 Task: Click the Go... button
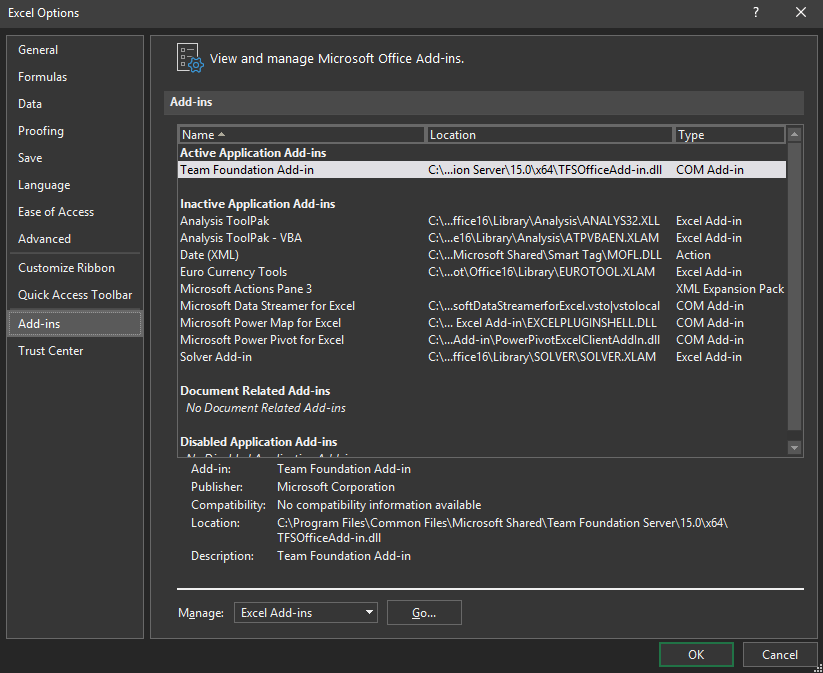pos(424,613)
